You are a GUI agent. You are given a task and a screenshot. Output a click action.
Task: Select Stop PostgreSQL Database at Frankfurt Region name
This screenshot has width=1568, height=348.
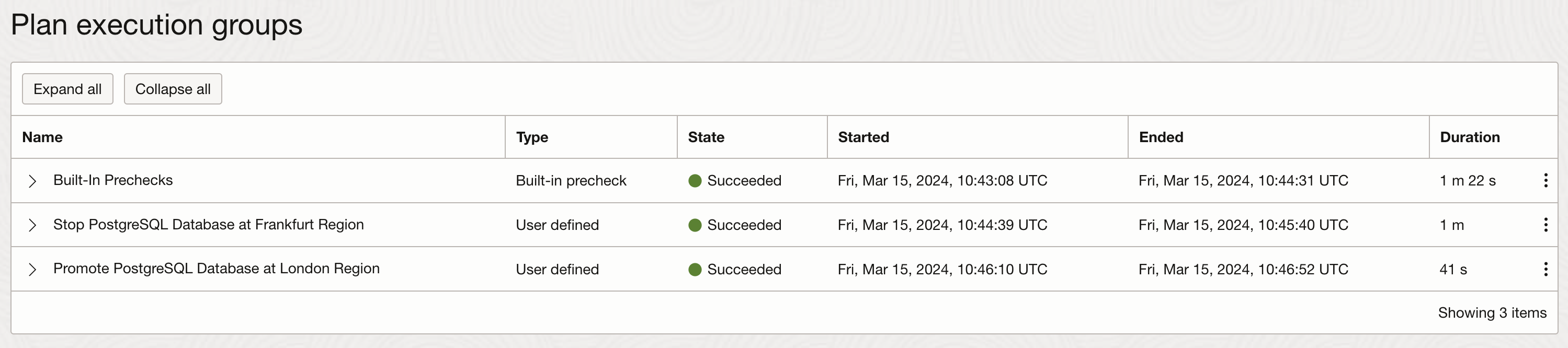click(x=208, y=225)
